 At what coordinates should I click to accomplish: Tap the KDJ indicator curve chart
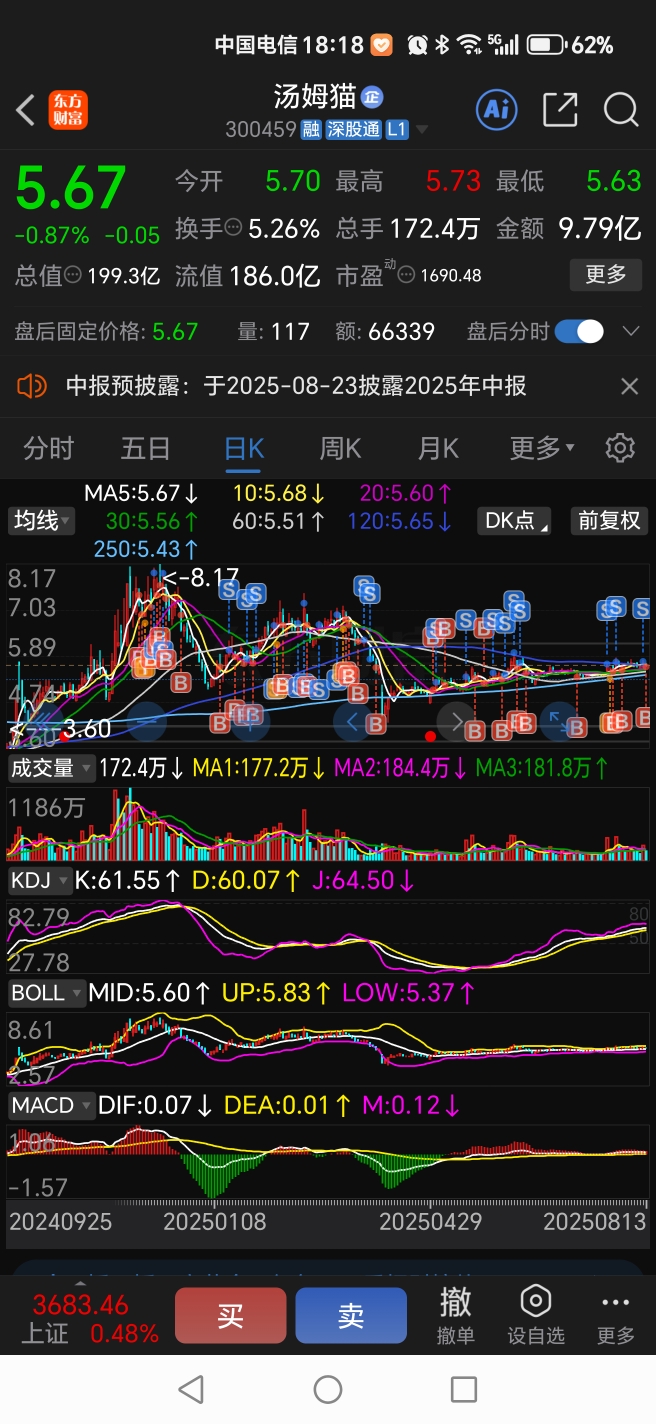(x=327, y=935)
